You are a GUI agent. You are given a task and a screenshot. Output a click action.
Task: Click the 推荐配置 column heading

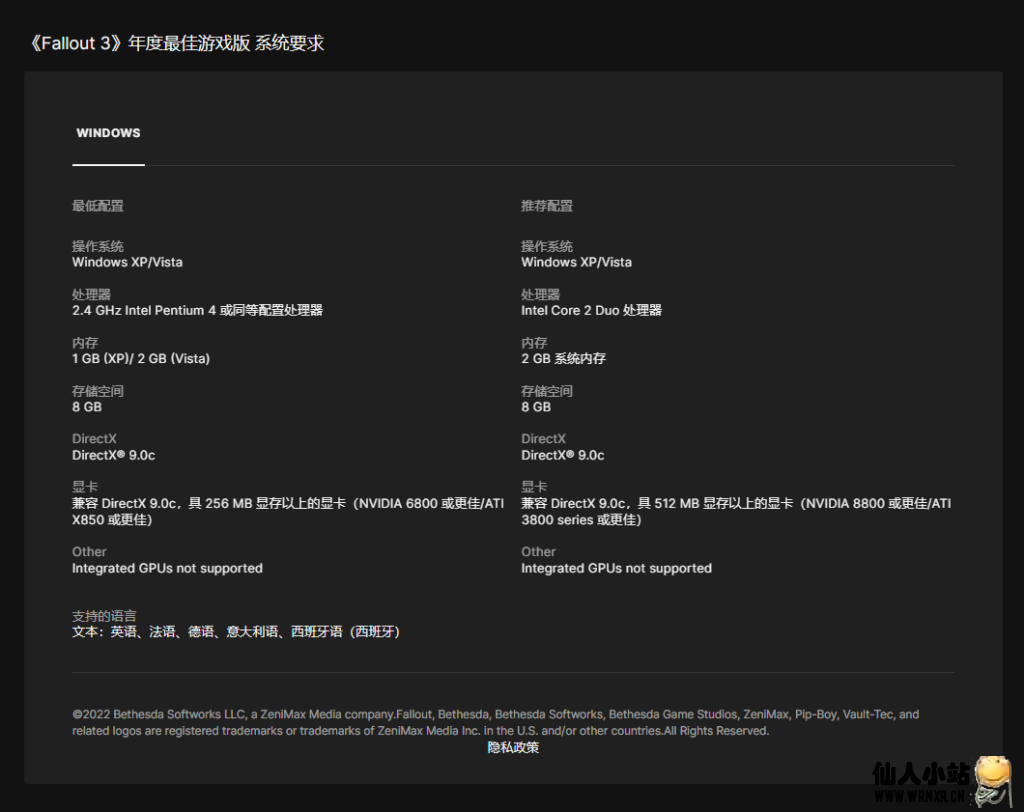[x=547, y=206]
